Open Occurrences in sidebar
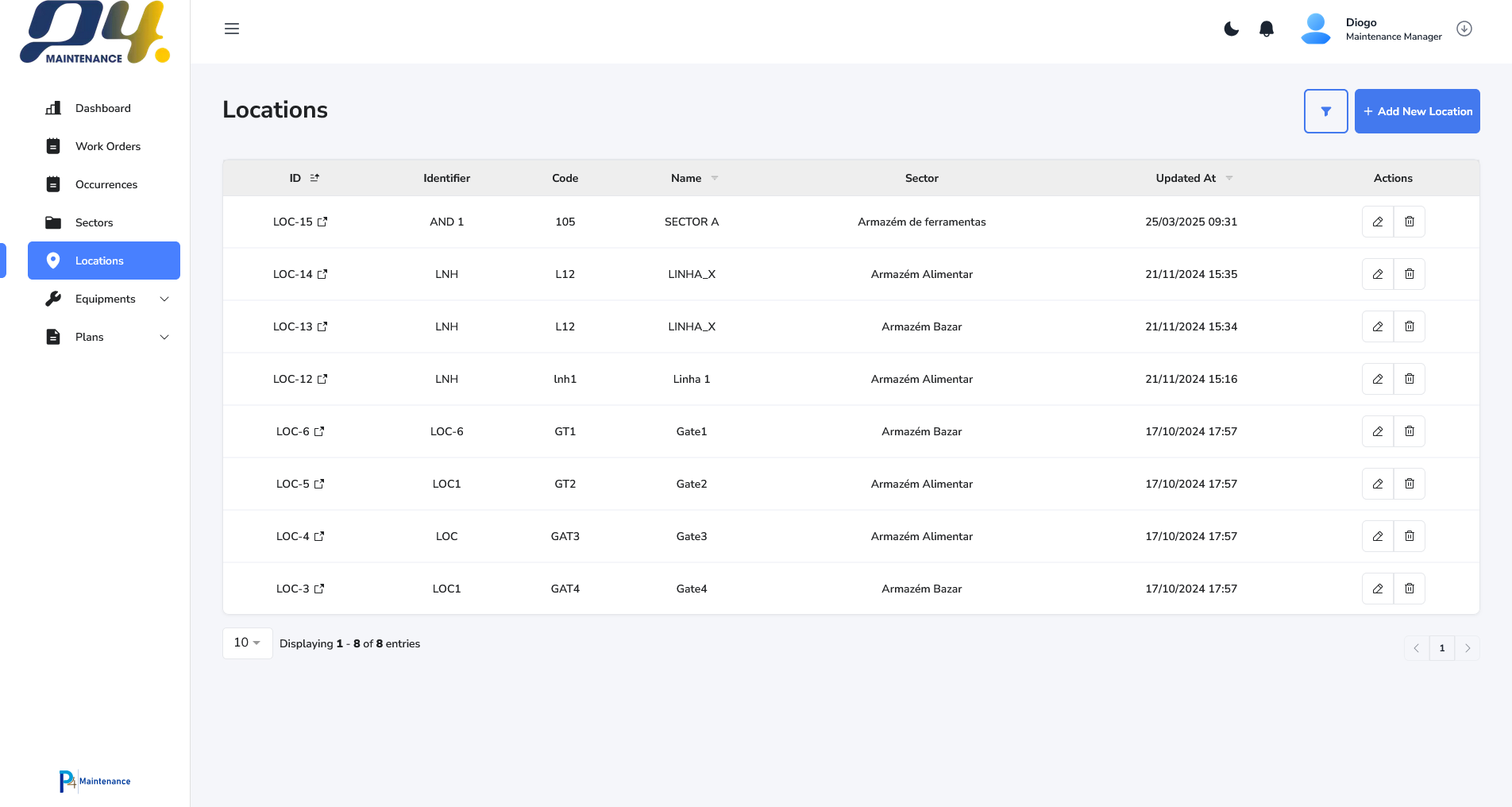 click(x=104, y=184)
